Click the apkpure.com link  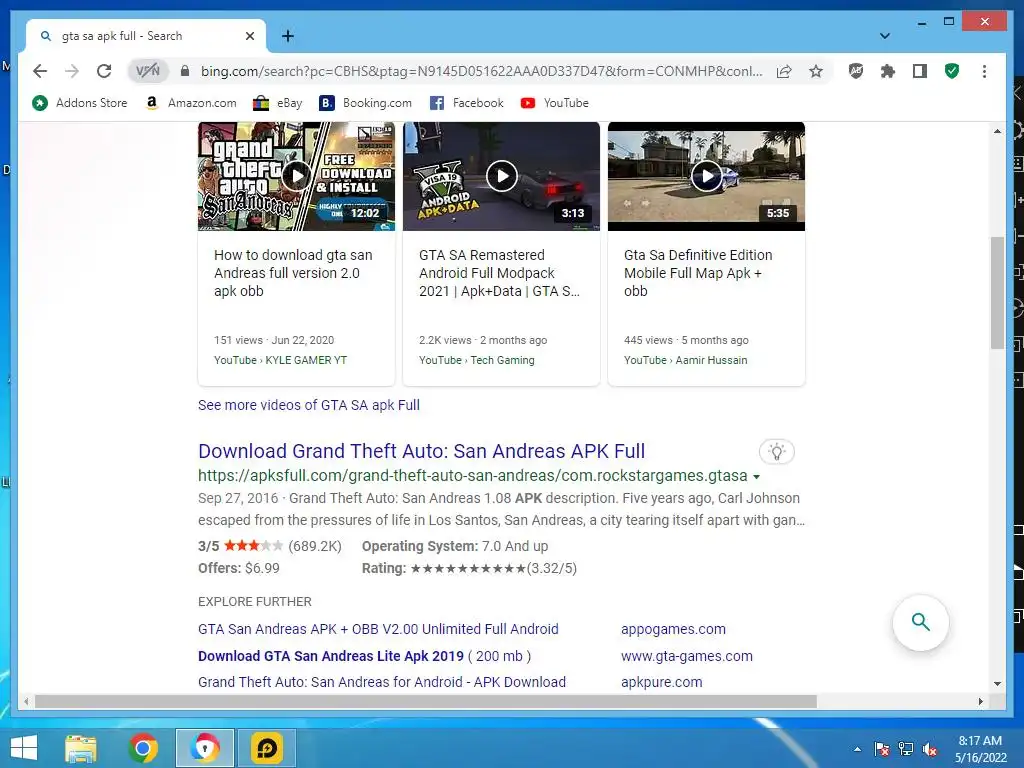pyautogui.click(x=662, y=682)
